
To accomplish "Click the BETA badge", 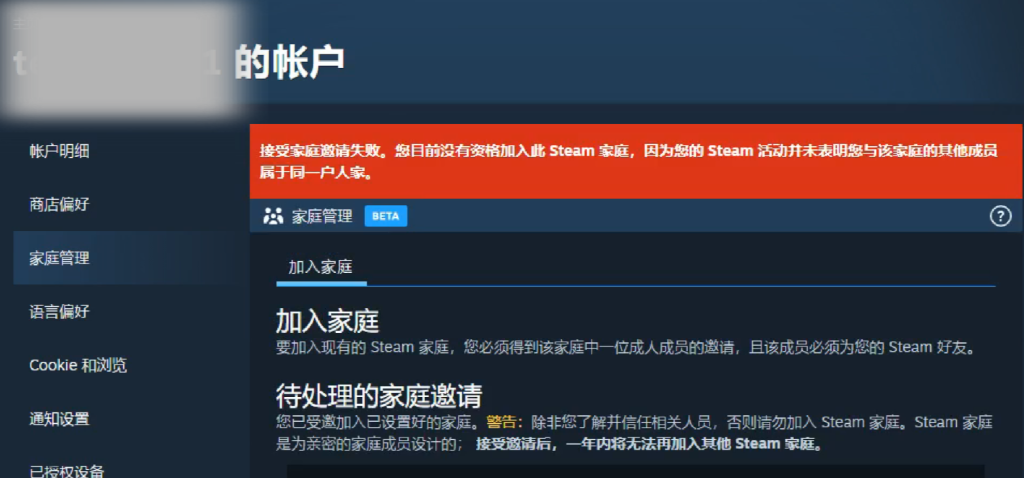I will pyautogui.click(x=385, y=216).
